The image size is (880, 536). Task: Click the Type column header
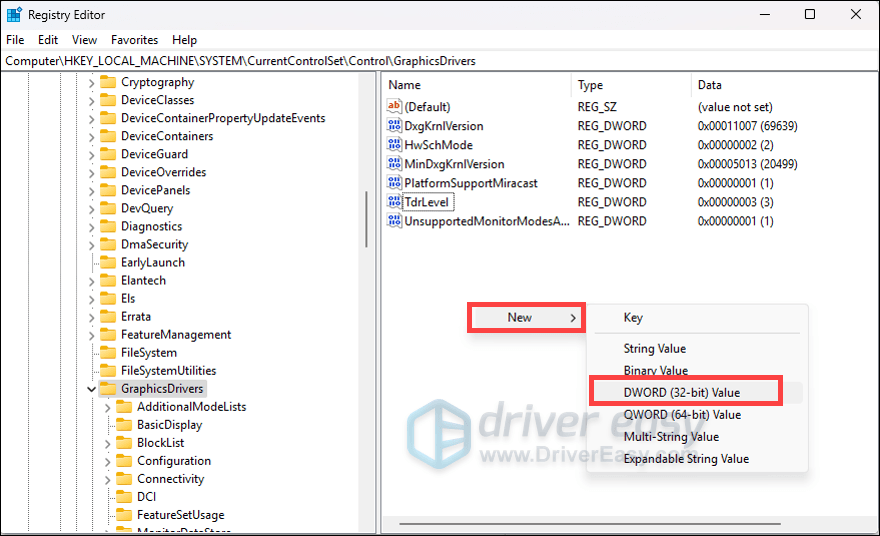tap(630, 85)
